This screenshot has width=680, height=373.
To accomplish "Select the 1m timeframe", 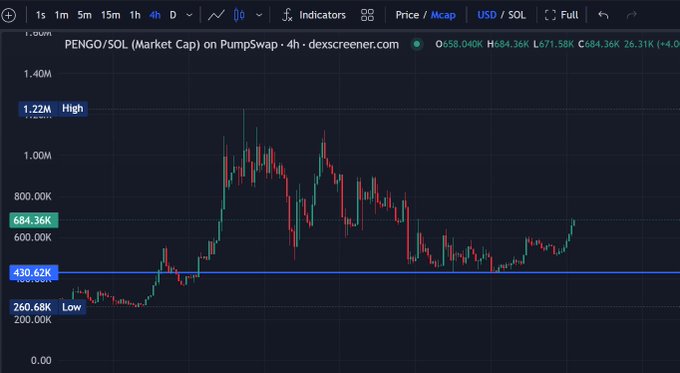I will (62, 15).
